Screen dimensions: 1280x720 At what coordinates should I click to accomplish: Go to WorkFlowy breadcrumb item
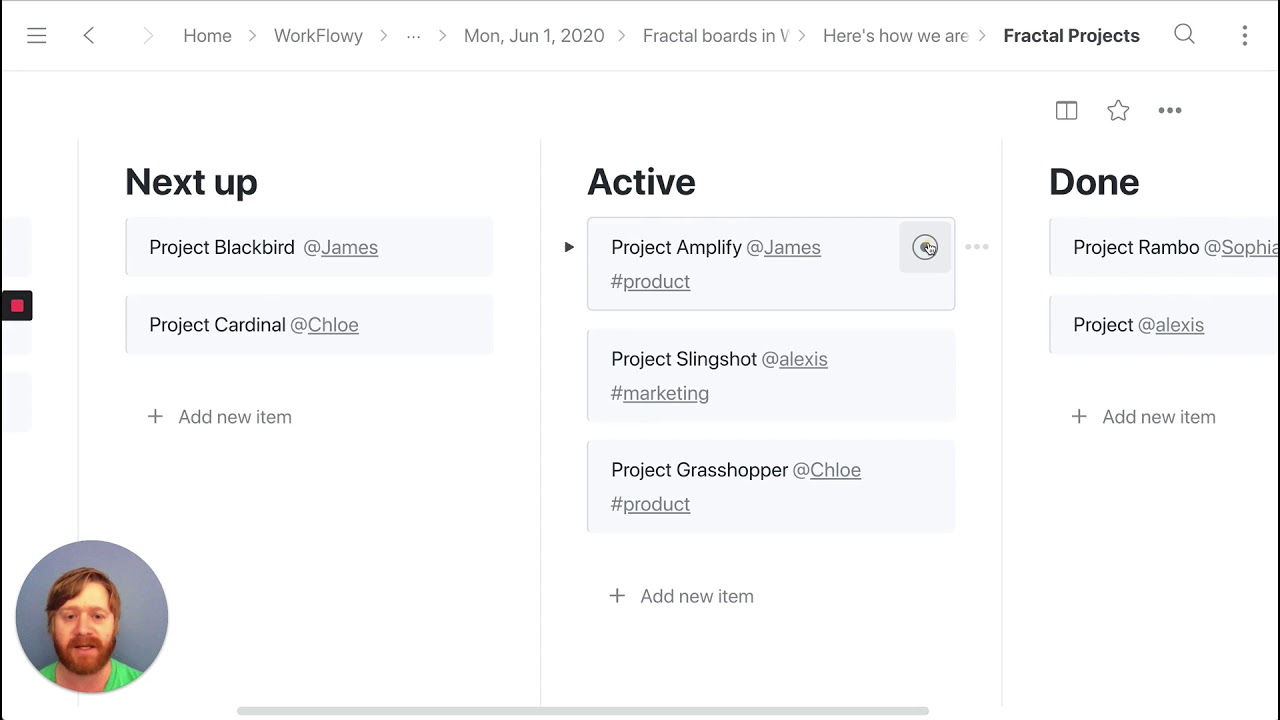318,36
